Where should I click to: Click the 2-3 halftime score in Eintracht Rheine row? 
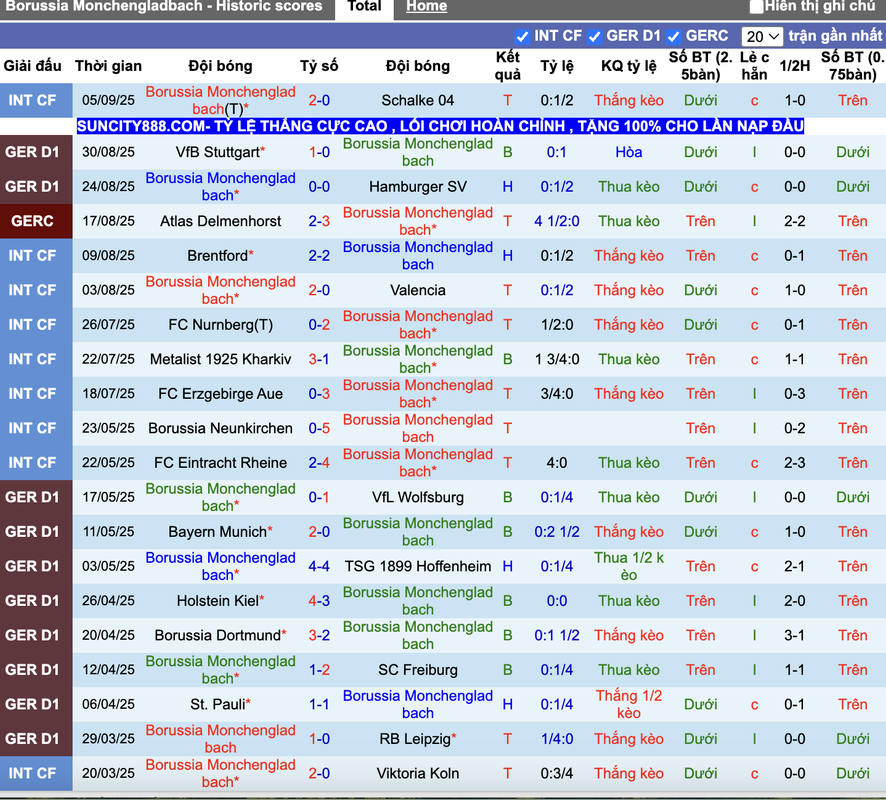(x=794, y=463)
